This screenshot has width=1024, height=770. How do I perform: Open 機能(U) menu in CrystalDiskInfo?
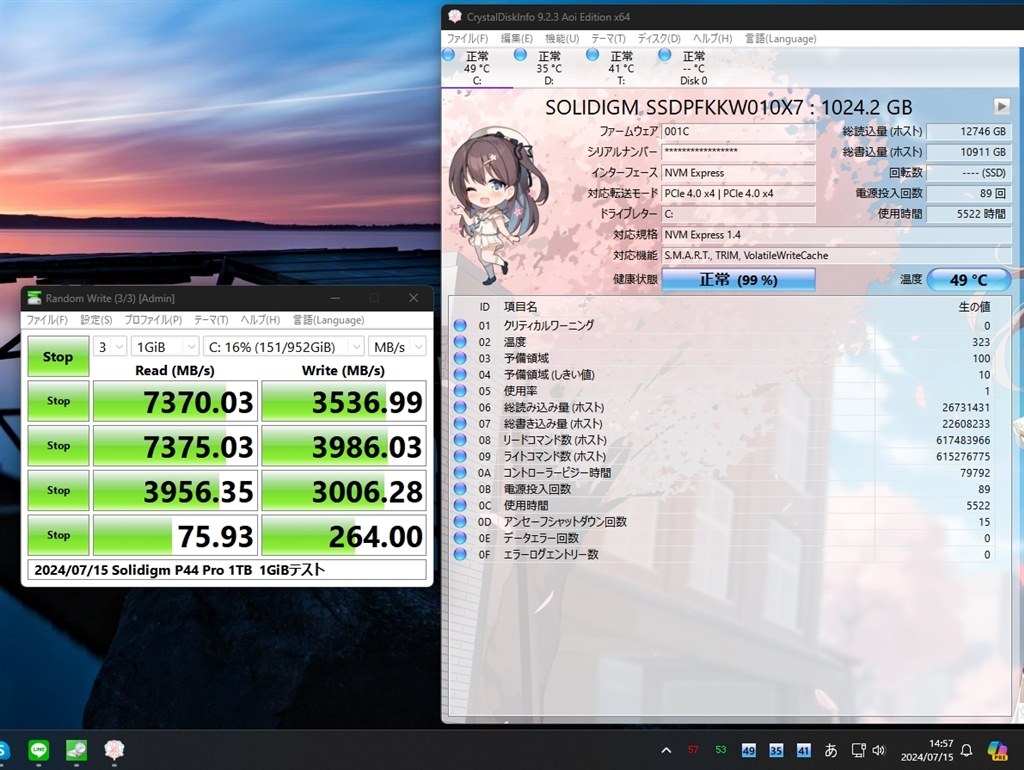pyautogui.click(x=562, y=39)
